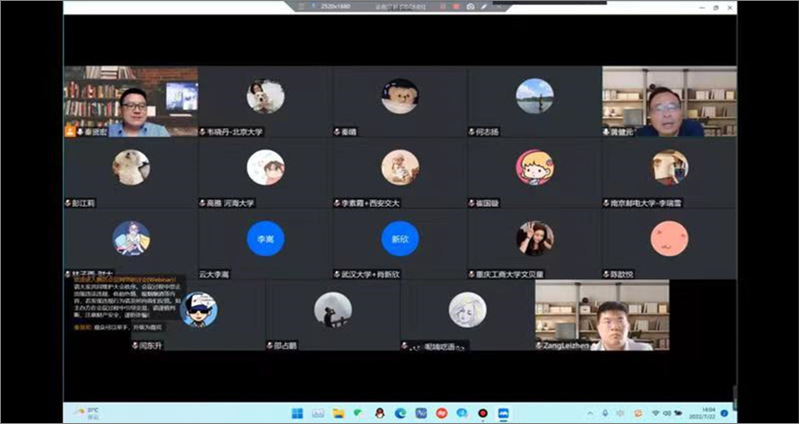Open the Windows Start menu
The height and width of the screenshot is (424, 799).
296,412
